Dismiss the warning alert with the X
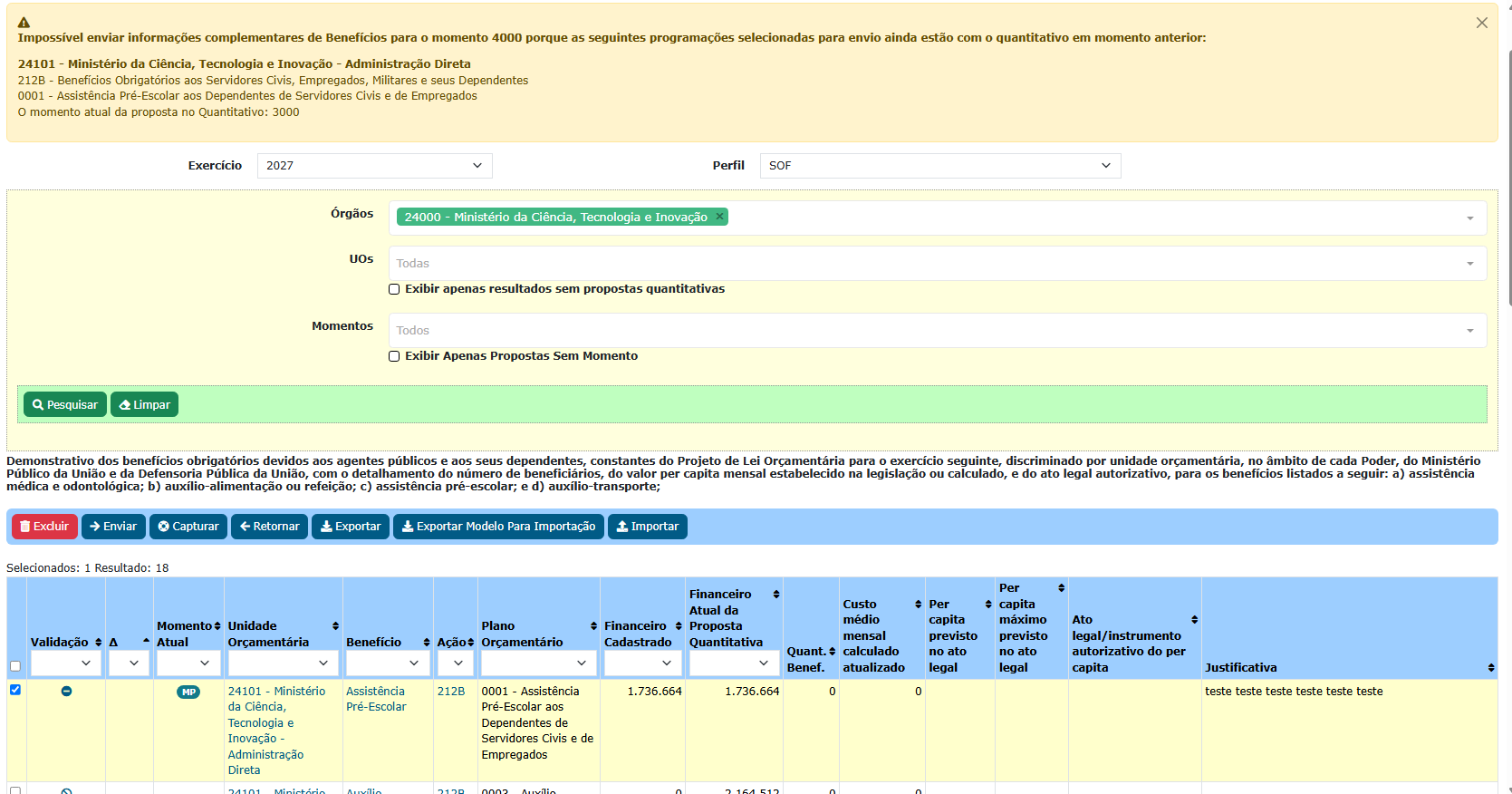This screenshot has width=1512, height=794. (x=1481, y=23)
